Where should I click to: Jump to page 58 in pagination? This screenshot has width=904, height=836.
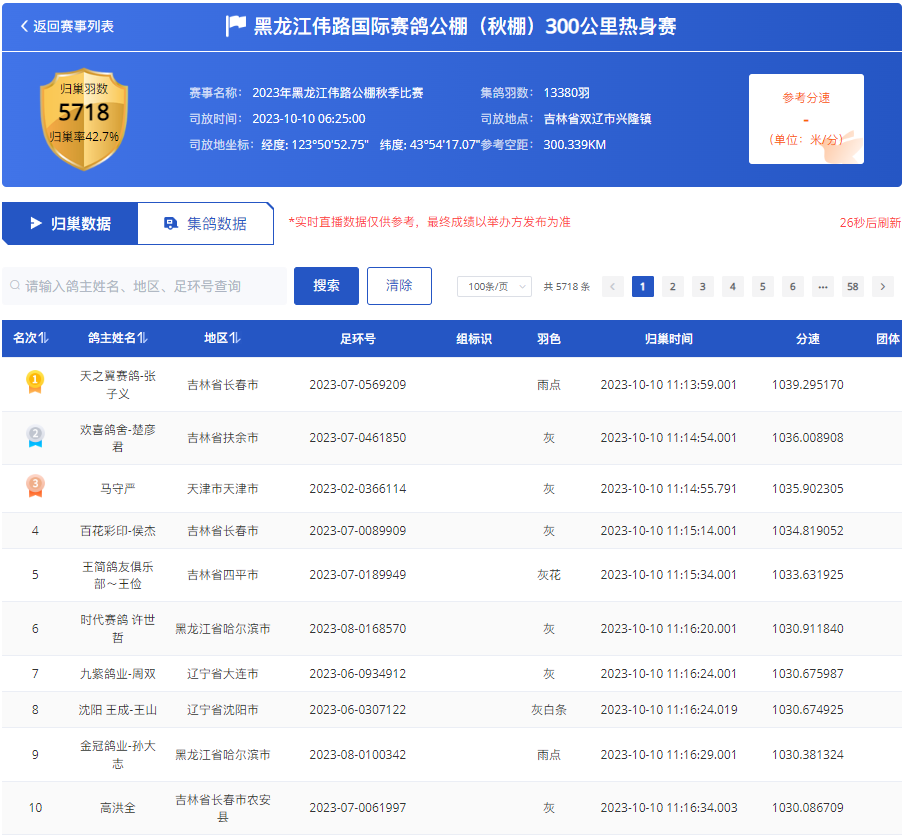coord(852,287)
